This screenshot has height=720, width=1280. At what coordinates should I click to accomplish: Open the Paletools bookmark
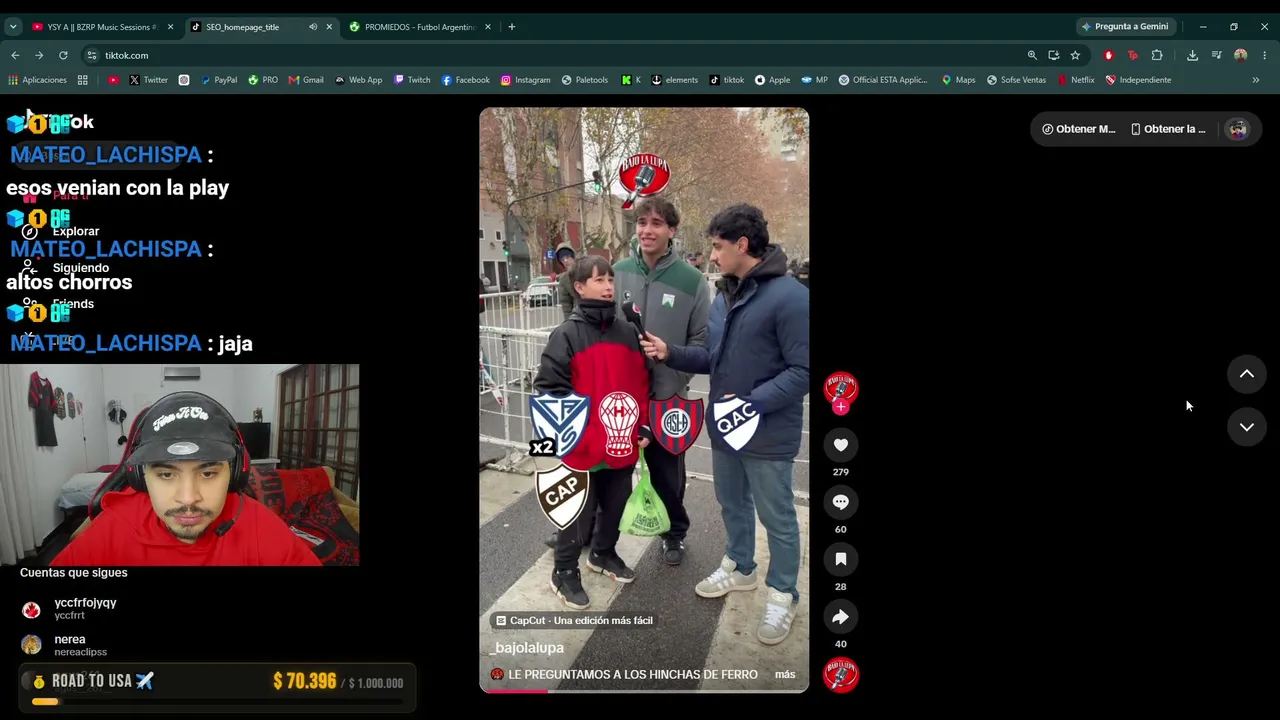coord(585,80)
